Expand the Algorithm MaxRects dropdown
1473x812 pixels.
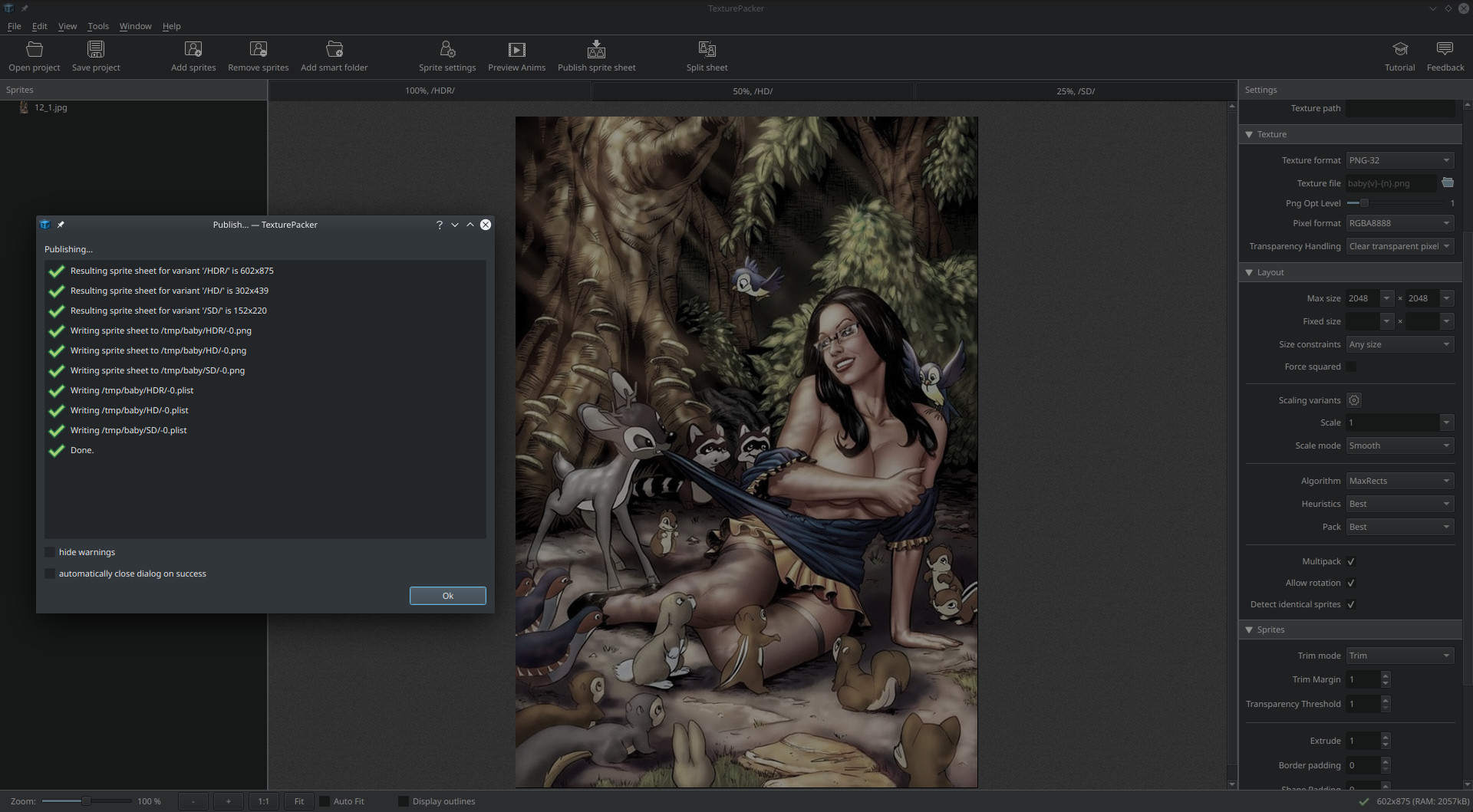[1399, 481]
